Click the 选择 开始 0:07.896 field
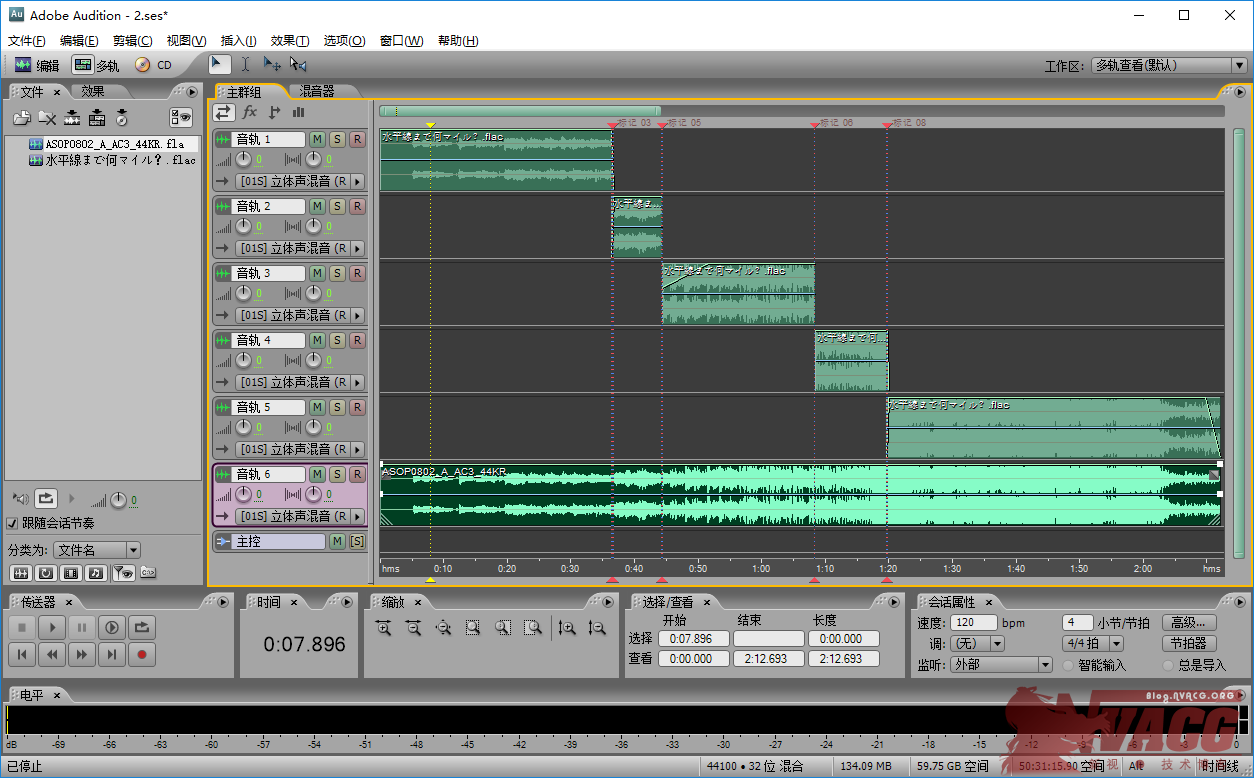The width and height of the screenshot is (1254, 778). [693, 638]
